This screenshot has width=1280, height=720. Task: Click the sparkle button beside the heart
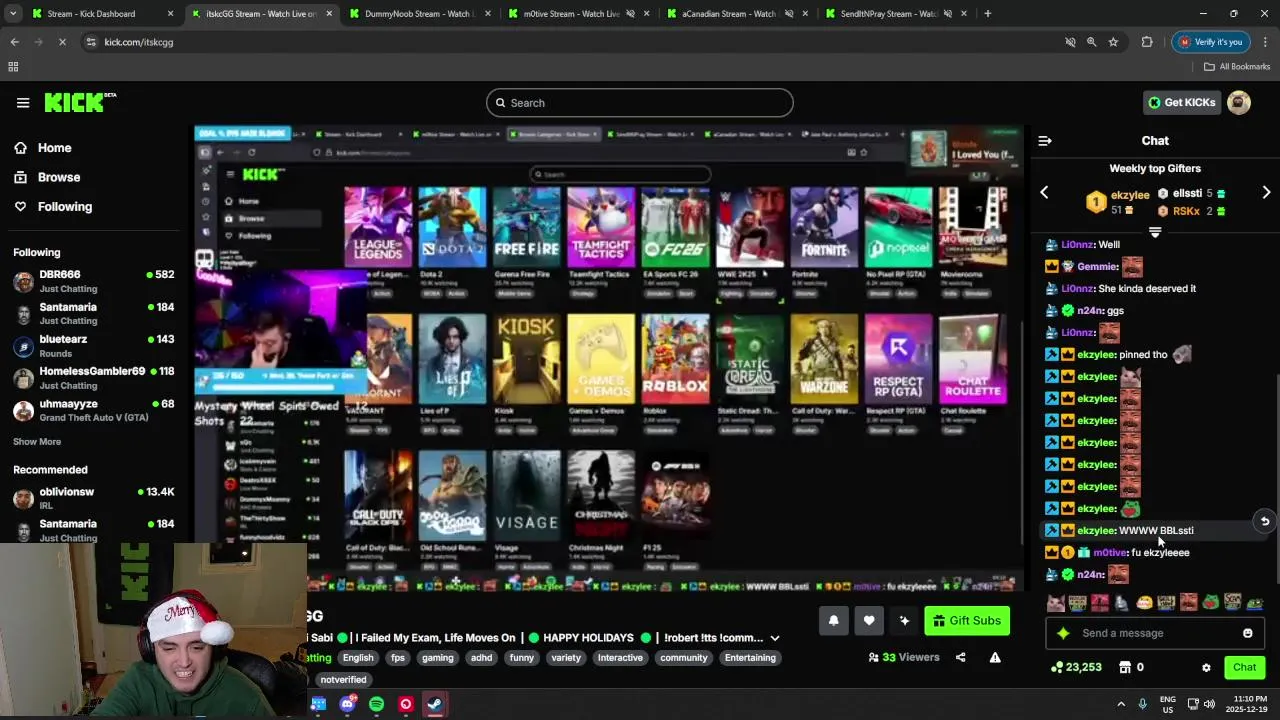(x=904, y=621)
